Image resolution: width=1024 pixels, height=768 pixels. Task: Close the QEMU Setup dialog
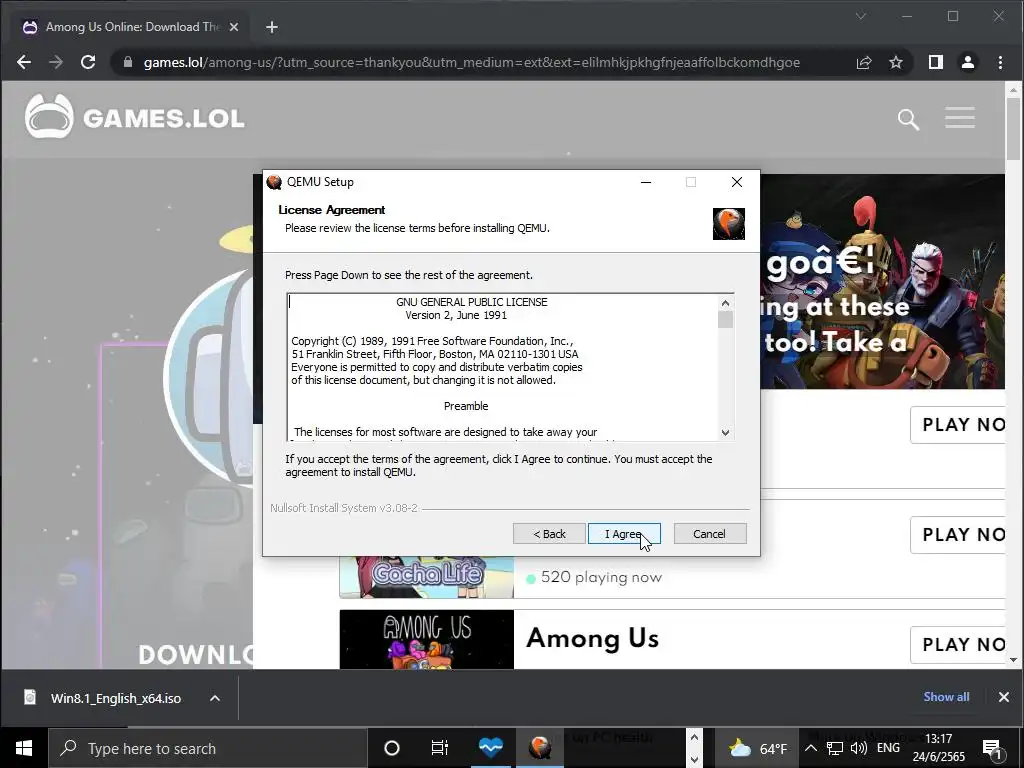[x=737, y=182]
